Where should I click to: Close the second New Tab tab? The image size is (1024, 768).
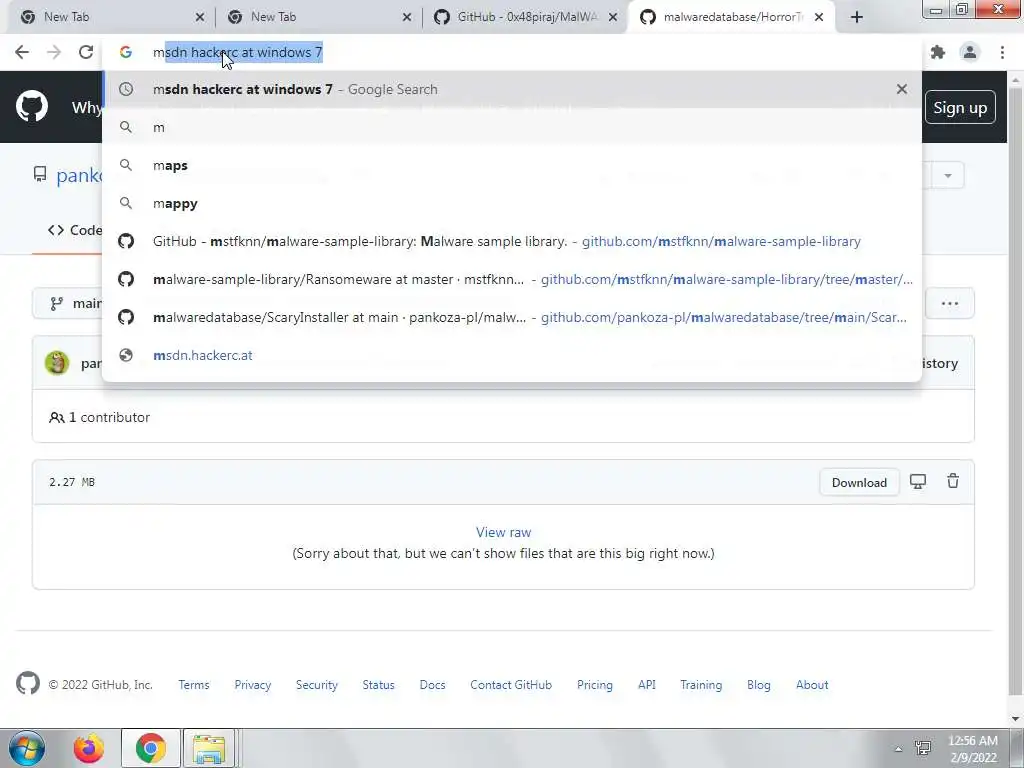point(407,17)
